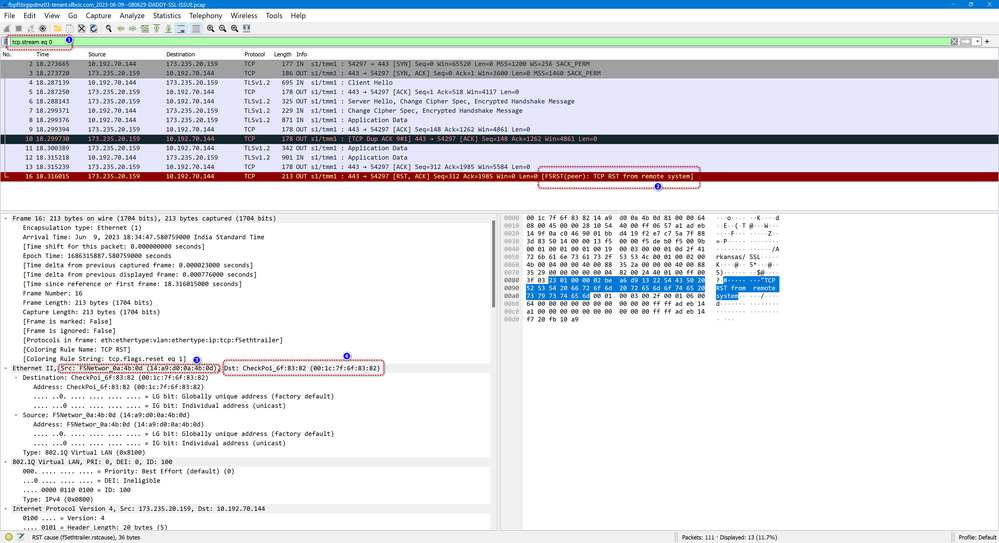
Task: Open the Analyze menu
Action: (x=131, y=16)
